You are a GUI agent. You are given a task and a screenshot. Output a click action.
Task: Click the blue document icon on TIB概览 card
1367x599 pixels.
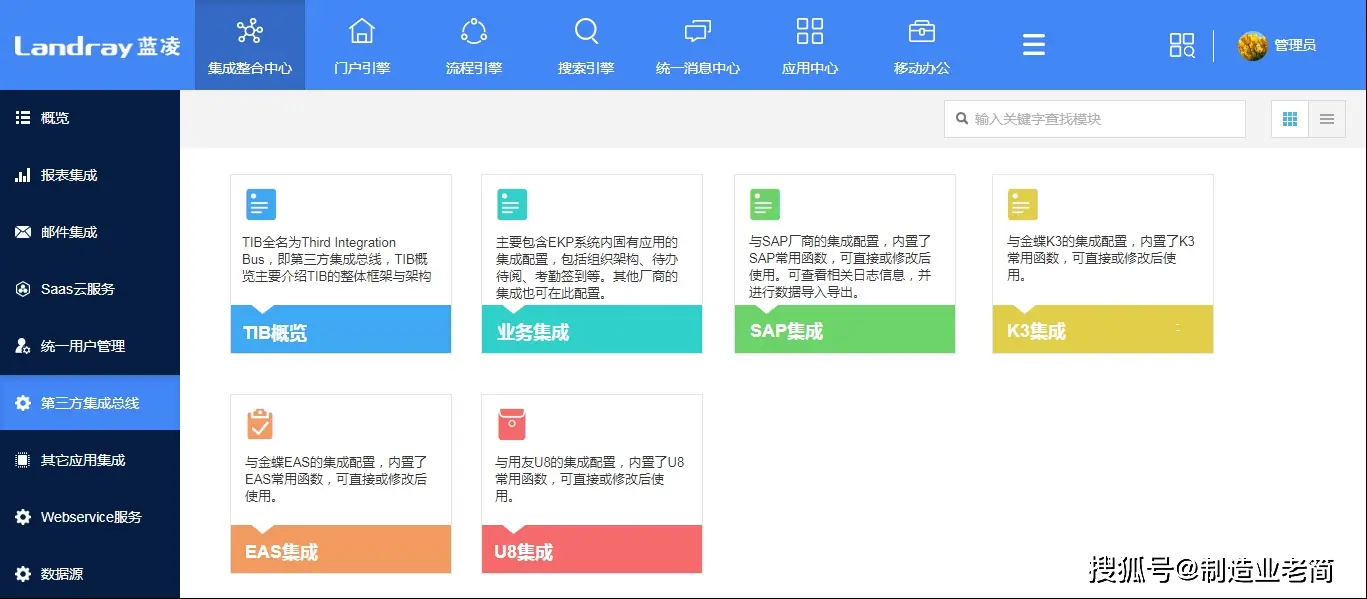pyautogui.click(x=261, y=205)
